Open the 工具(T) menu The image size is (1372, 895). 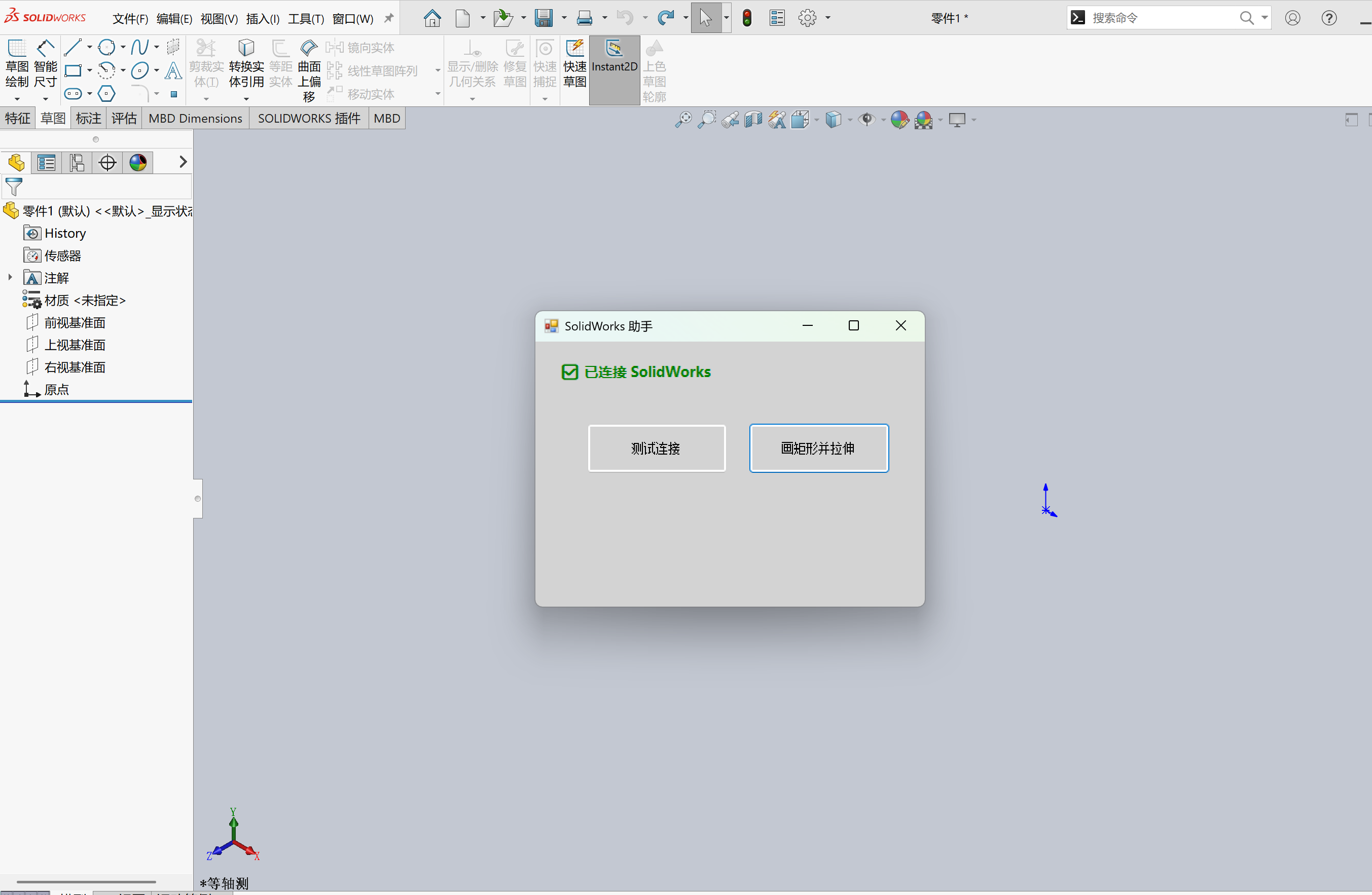point(306,19)
